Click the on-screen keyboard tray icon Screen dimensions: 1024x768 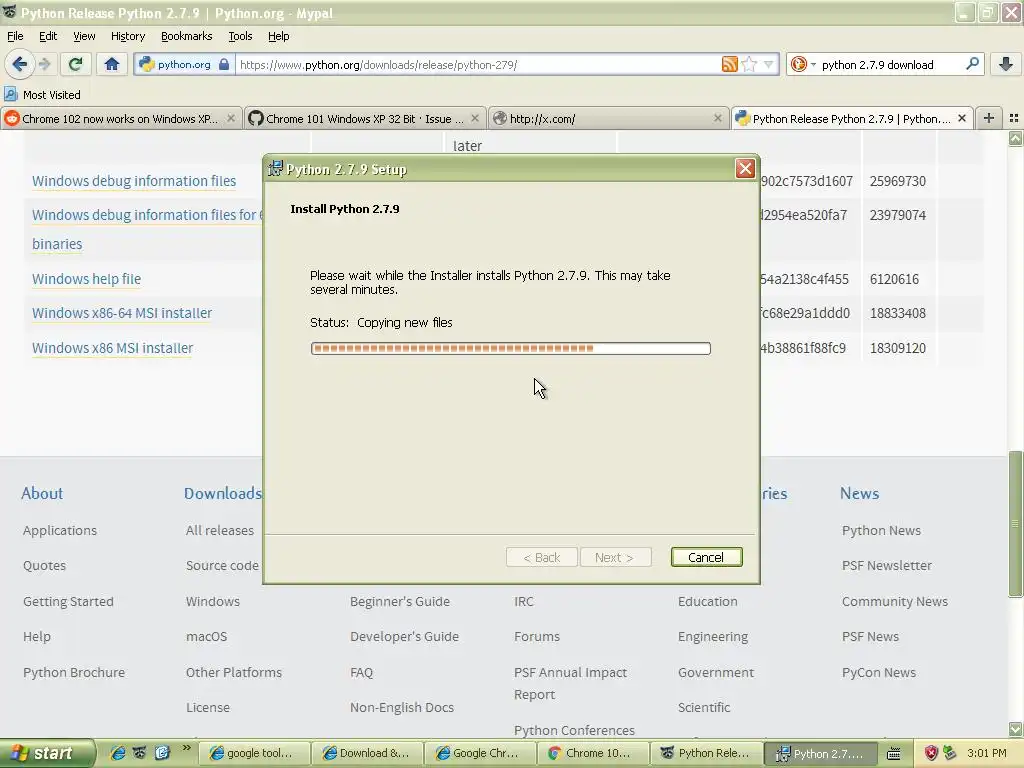894,754
